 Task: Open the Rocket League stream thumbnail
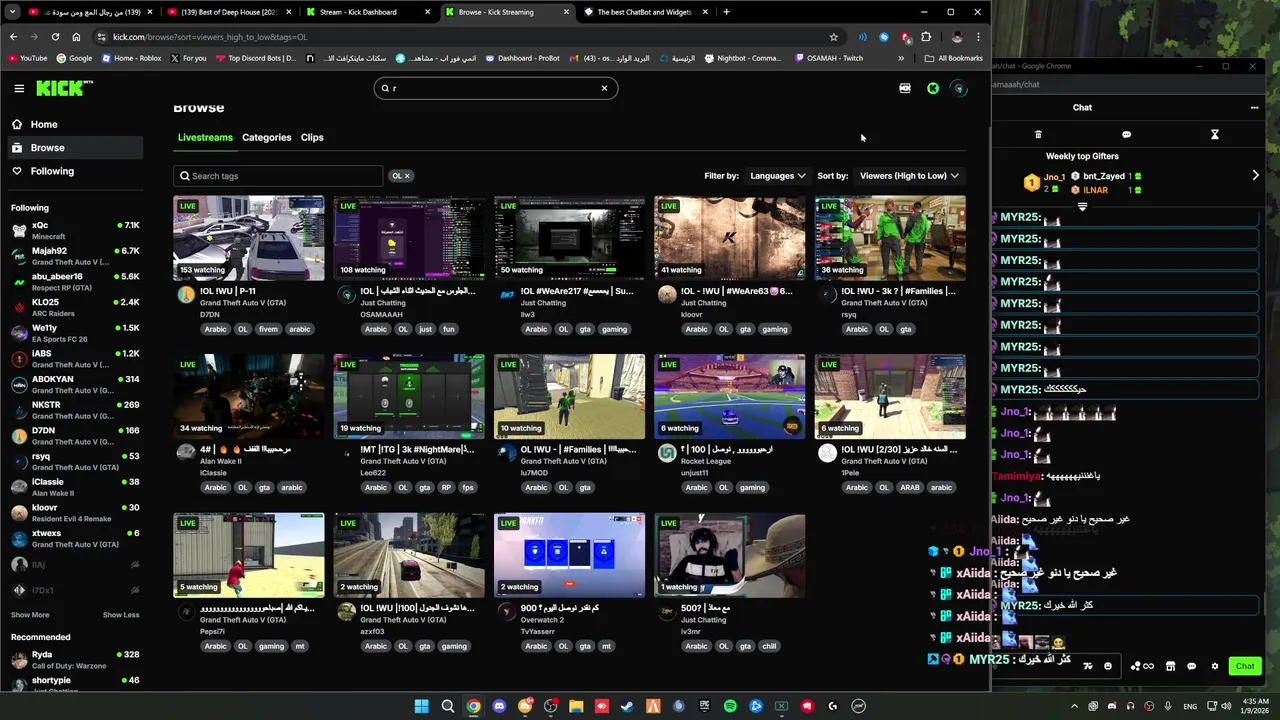point(730,396)
